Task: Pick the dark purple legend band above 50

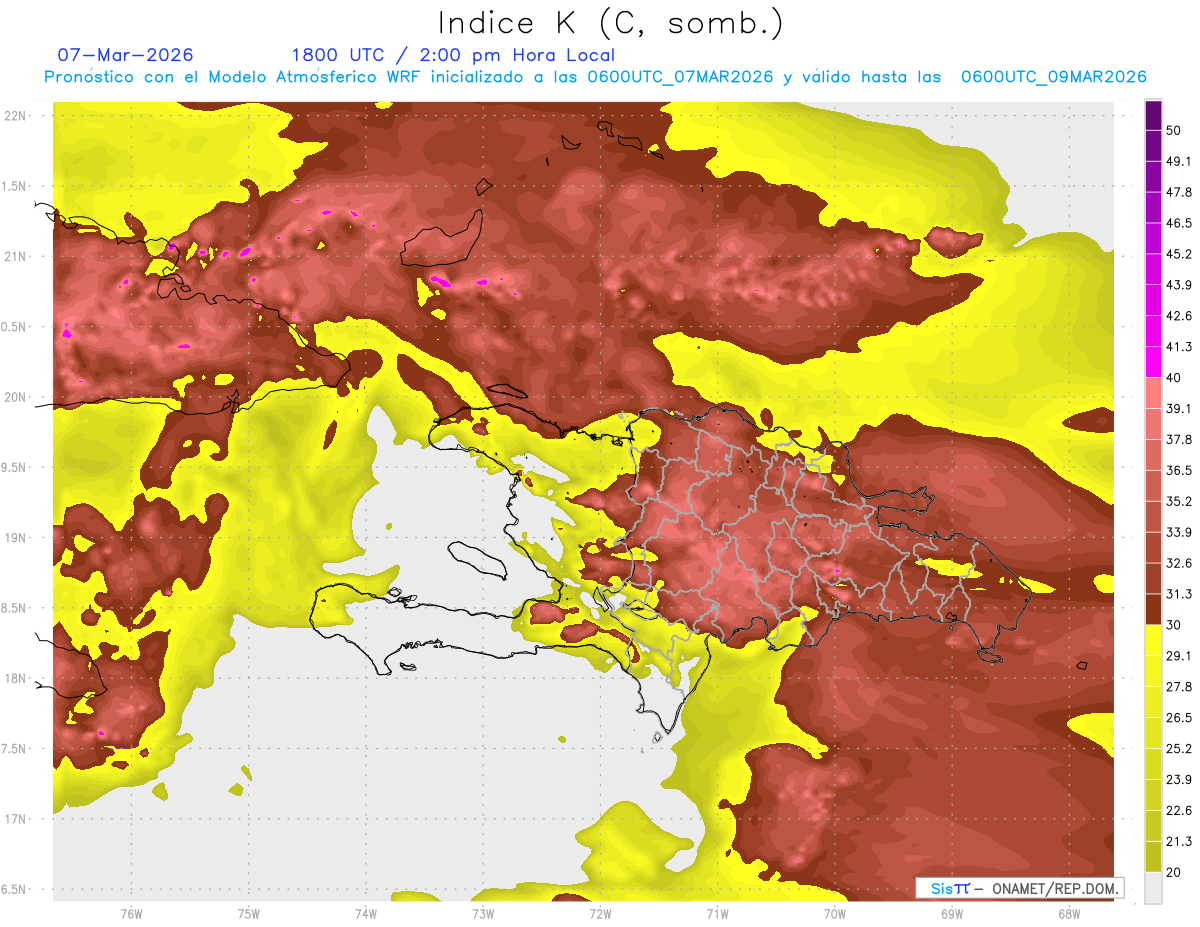Action: (1153, 115)
